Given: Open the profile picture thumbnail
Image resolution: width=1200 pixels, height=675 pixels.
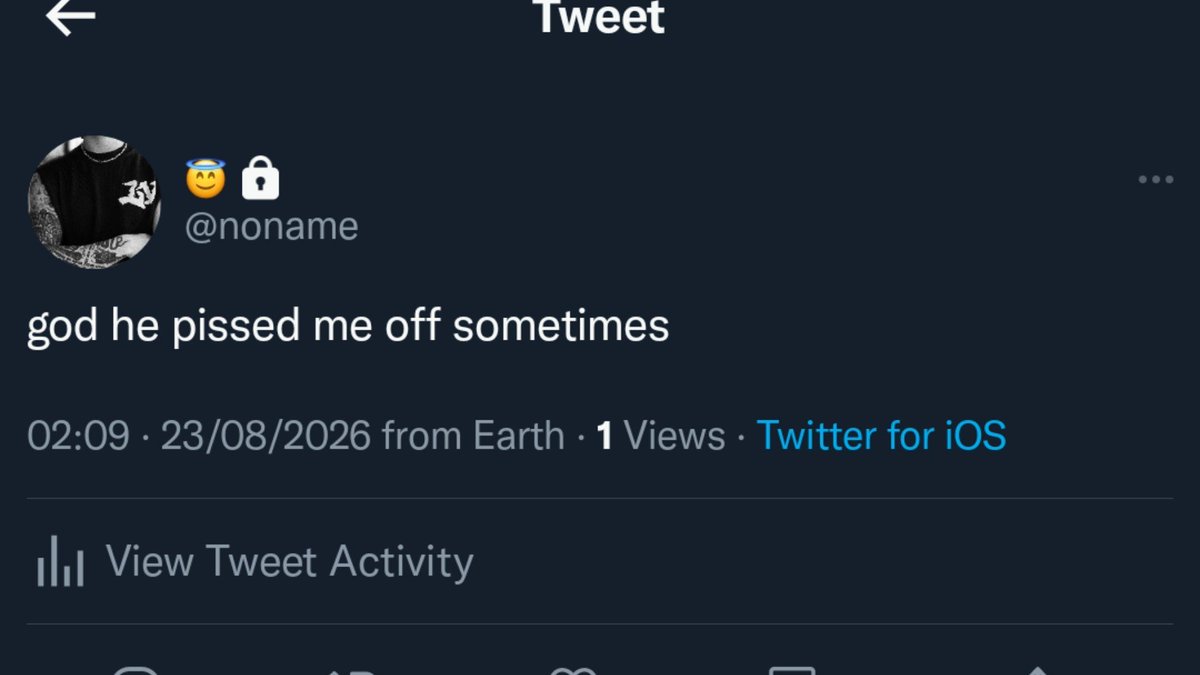Looking at the screenshot, I should tap(95, 202).
